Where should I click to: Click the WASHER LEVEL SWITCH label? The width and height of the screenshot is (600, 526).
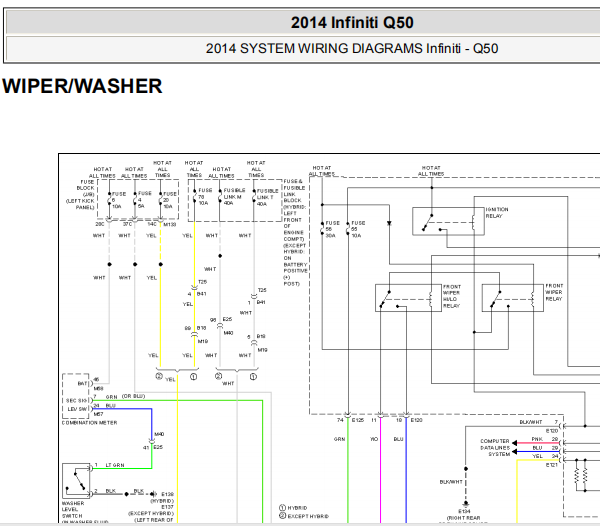coord(73,510)
